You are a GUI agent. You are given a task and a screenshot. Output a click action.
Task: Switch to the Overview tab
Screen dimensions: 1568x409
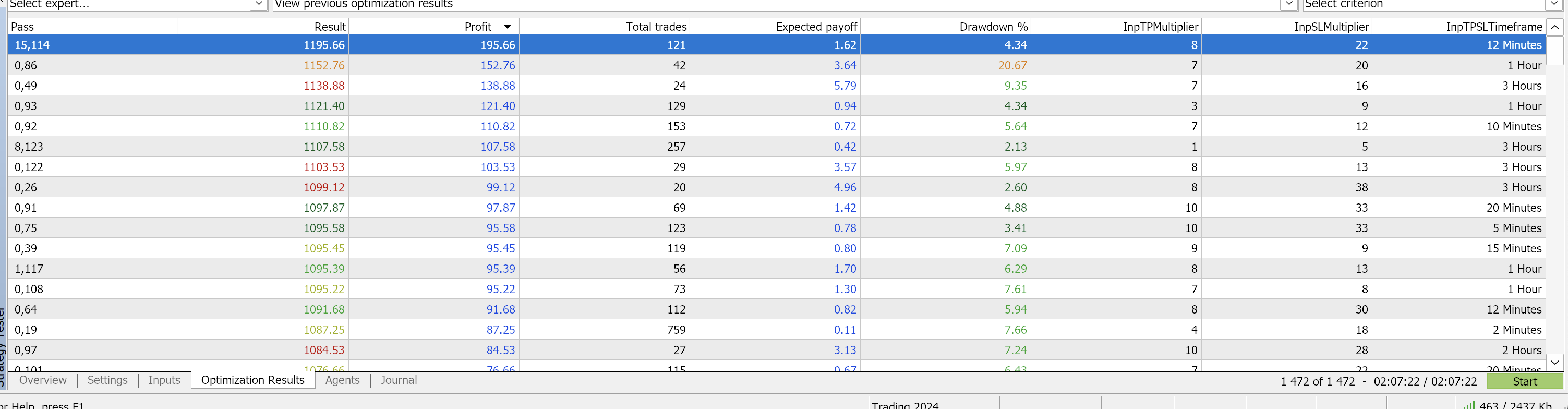click(x=43, y=380)
